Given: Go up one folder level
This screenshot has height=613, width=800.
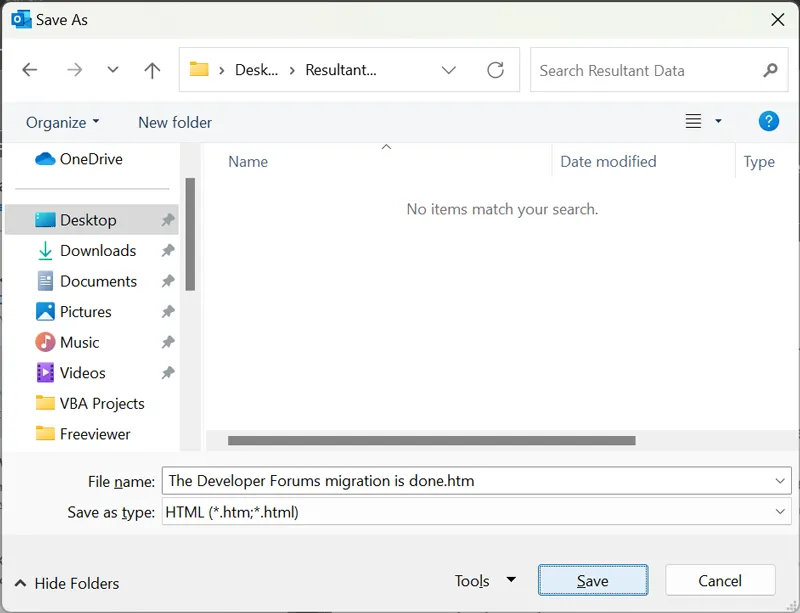Looking at the screenshot, I should coord(152,70).
